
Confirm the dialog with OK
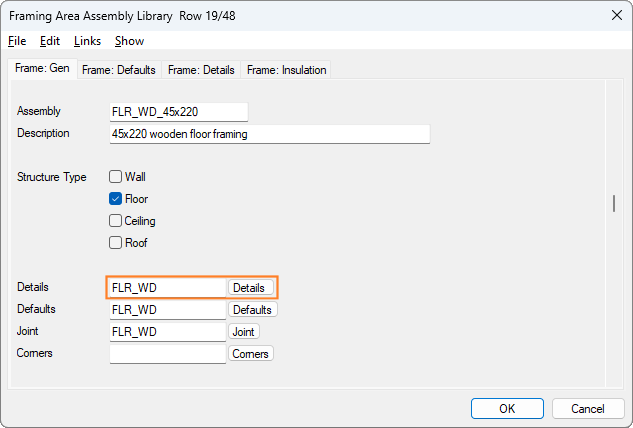[507, 408]
